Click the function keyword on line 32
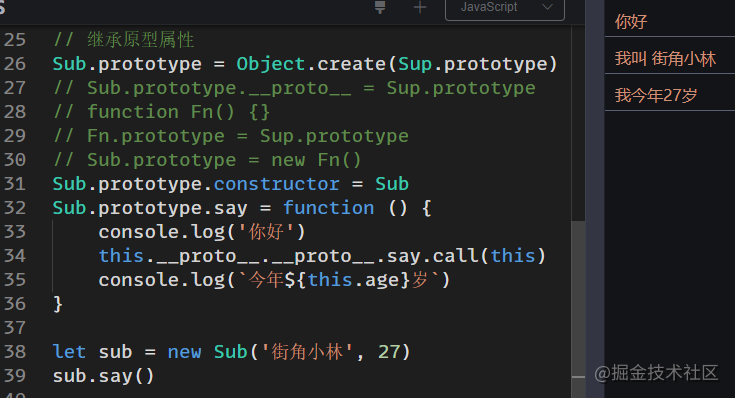This screenshot has height=398, width=735. pos(329,208)
